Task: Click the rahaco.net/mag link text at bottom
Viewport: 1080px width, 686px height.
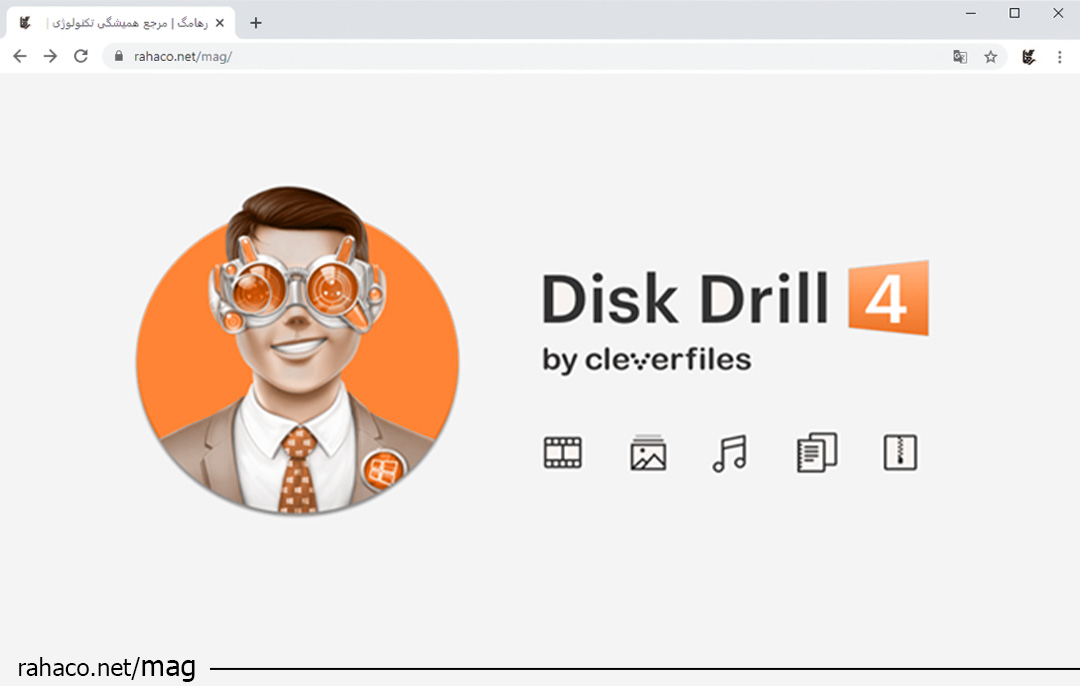Action: (106, 666)
